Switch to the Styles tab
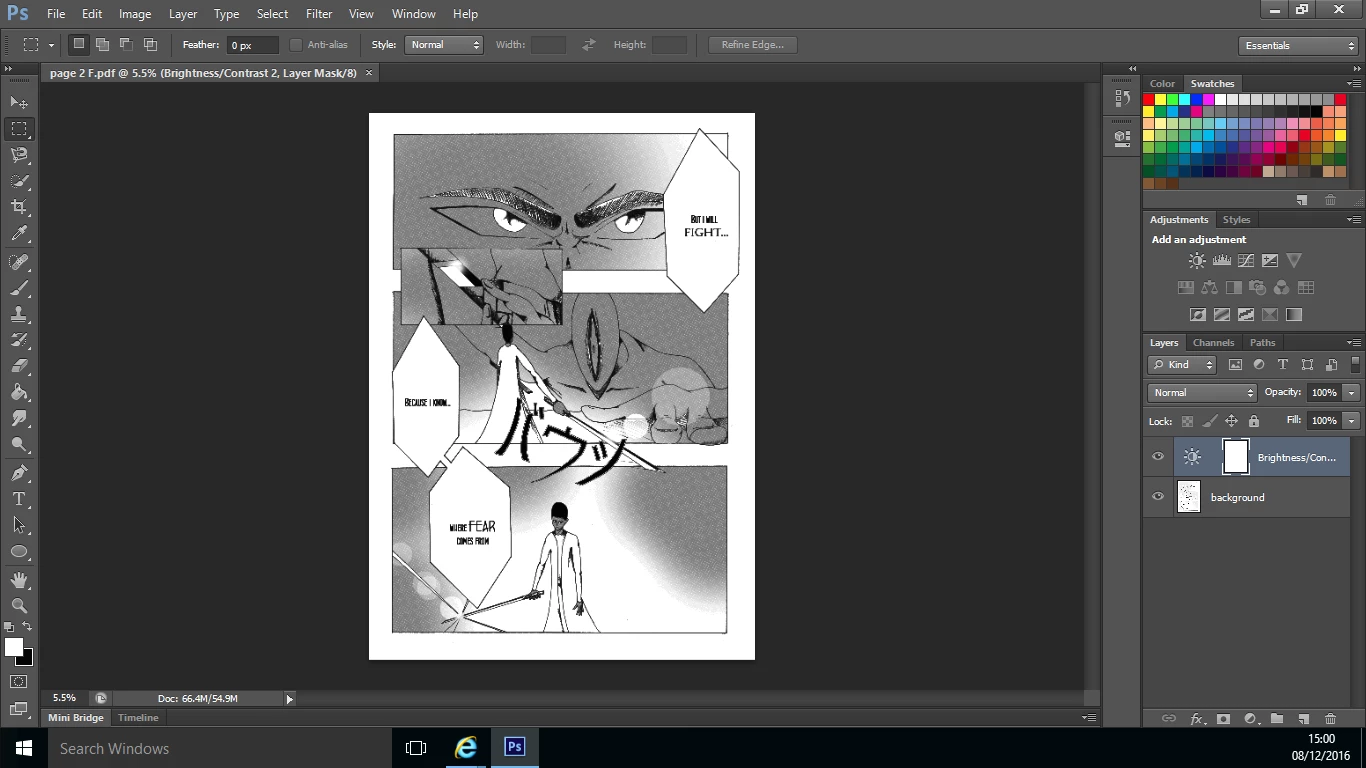 coord(1236,219)
